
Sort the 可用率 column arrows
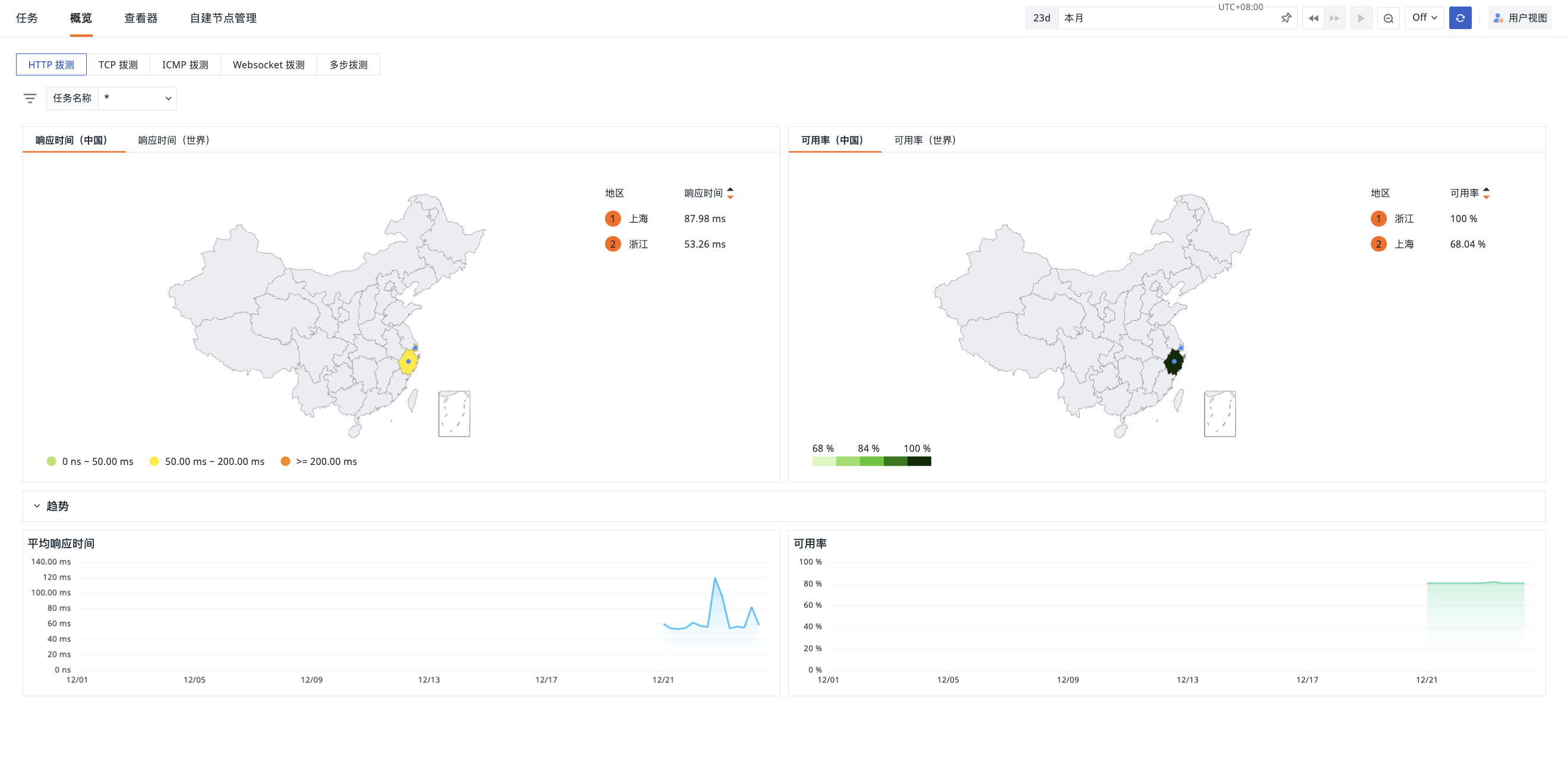point(1487,194)
